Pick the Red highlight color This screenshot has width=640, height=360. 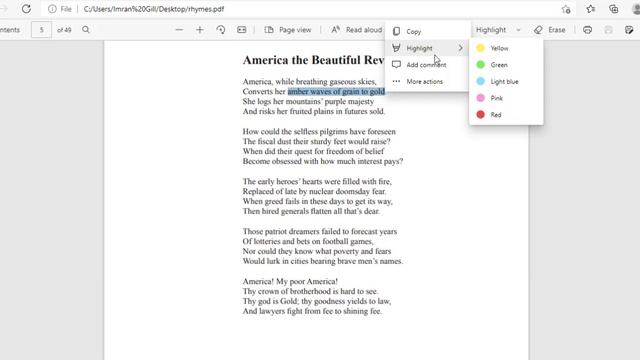[506, 115]
